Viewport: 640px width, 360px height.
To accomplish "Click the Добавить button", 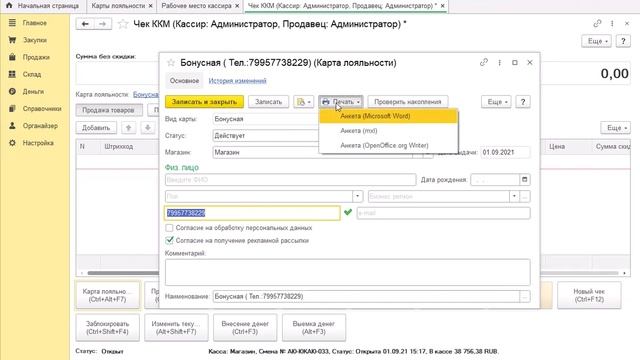I will 96,128.
